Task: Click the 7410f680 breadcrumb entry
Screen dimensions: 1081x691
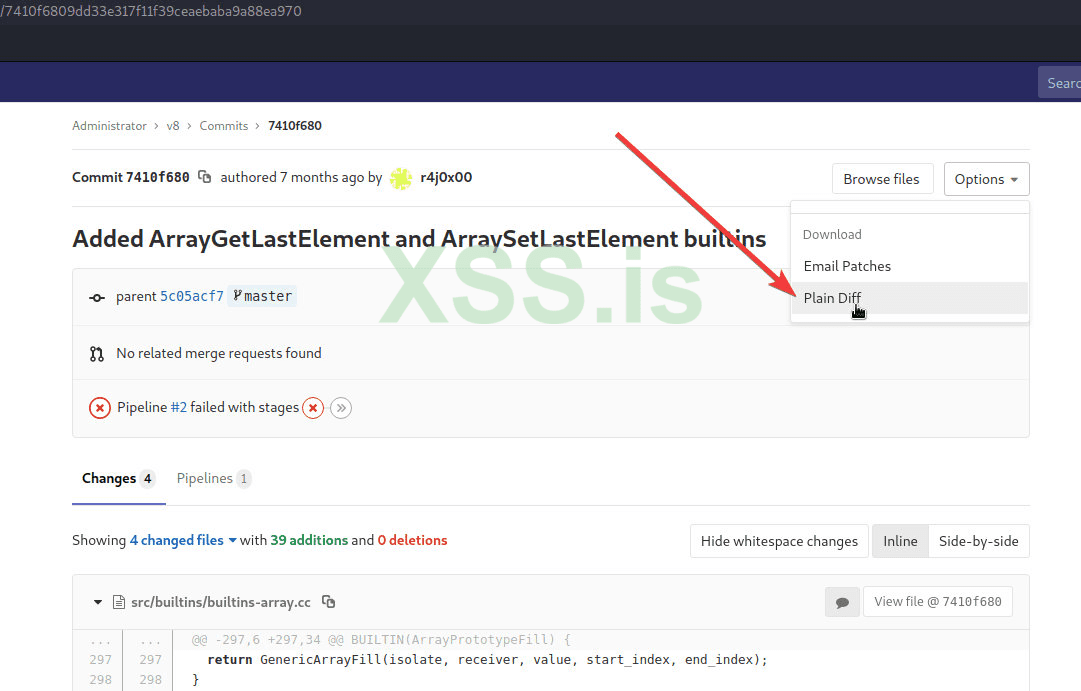Action: (x=295, y=126)
